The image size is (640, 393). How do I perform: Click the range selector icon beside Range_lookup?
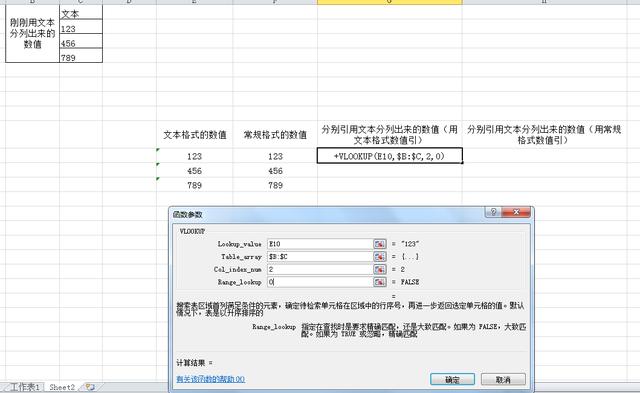pyautogui.click(x=380, y=282)
